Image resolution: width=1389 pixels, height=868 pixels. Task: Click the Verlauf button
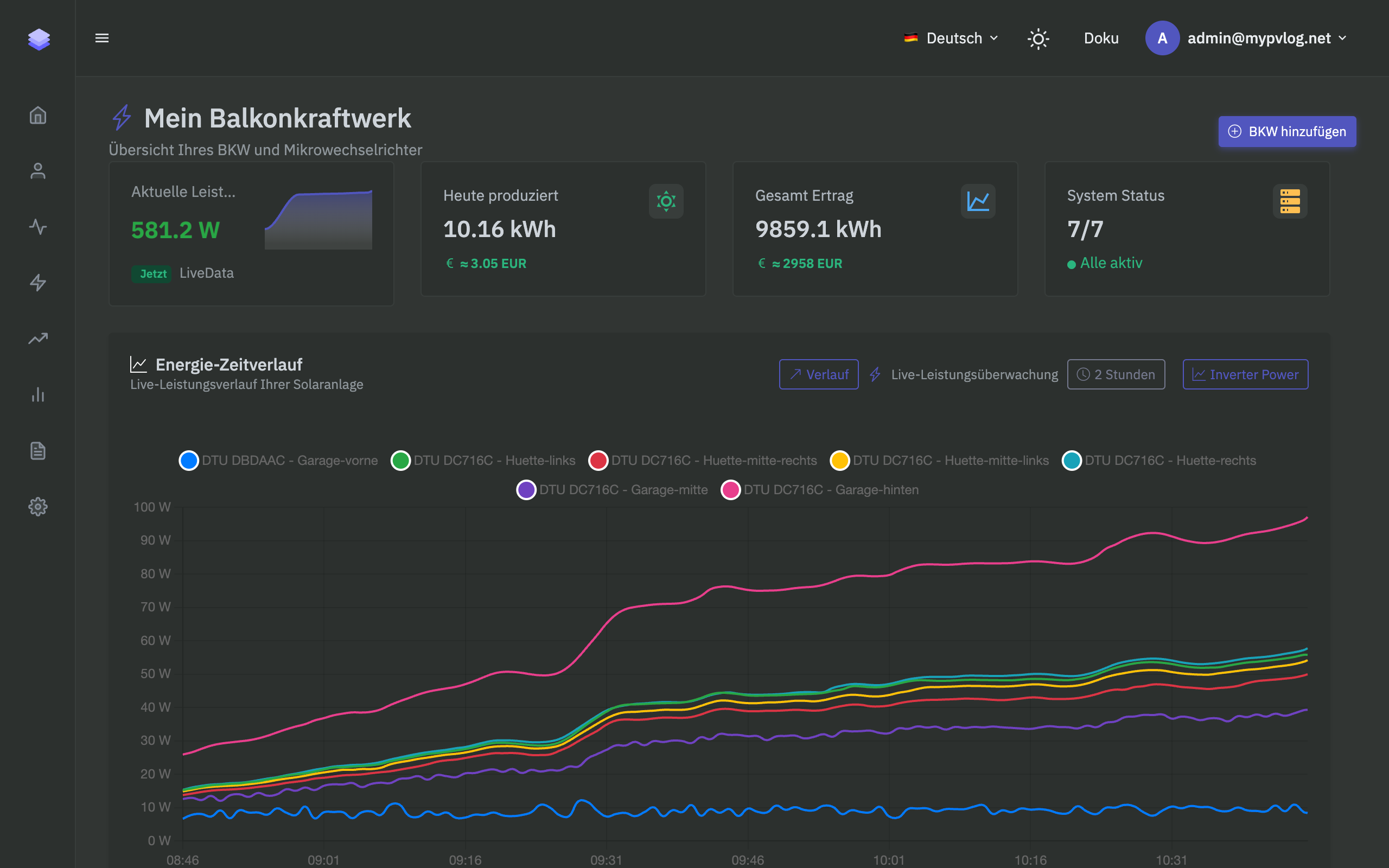(x=818, y=374)
